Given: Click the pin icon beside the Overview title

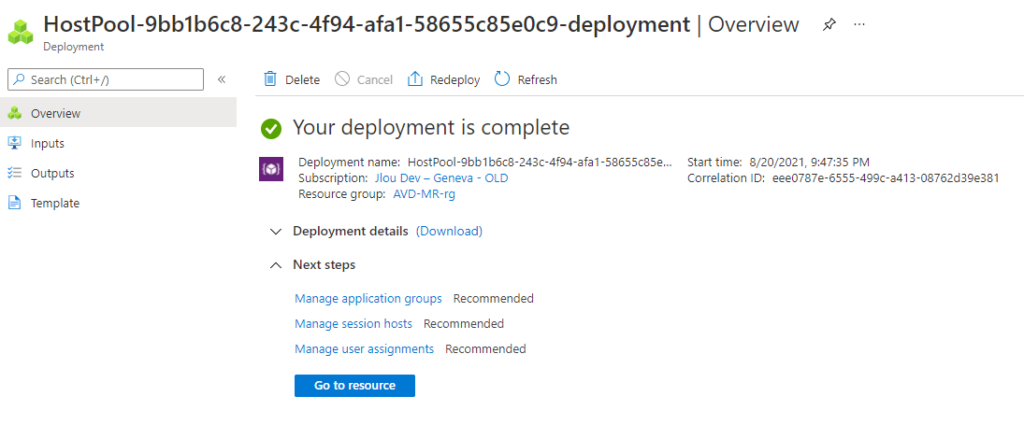Looking at the screenshot, I should tap(829, 25).
